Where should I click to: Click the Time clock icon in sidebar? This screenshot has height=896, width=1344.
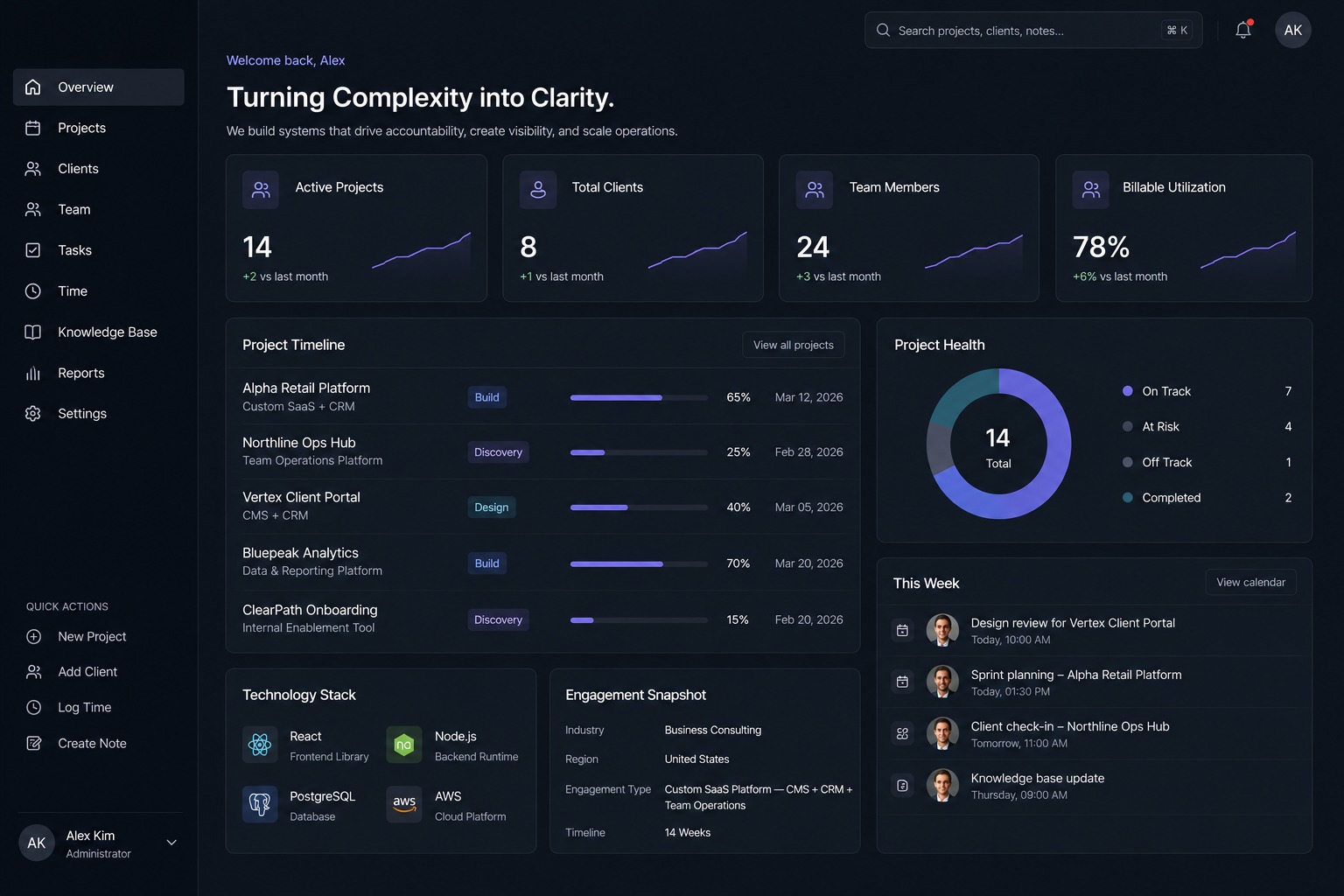click(x=33, y=291)
